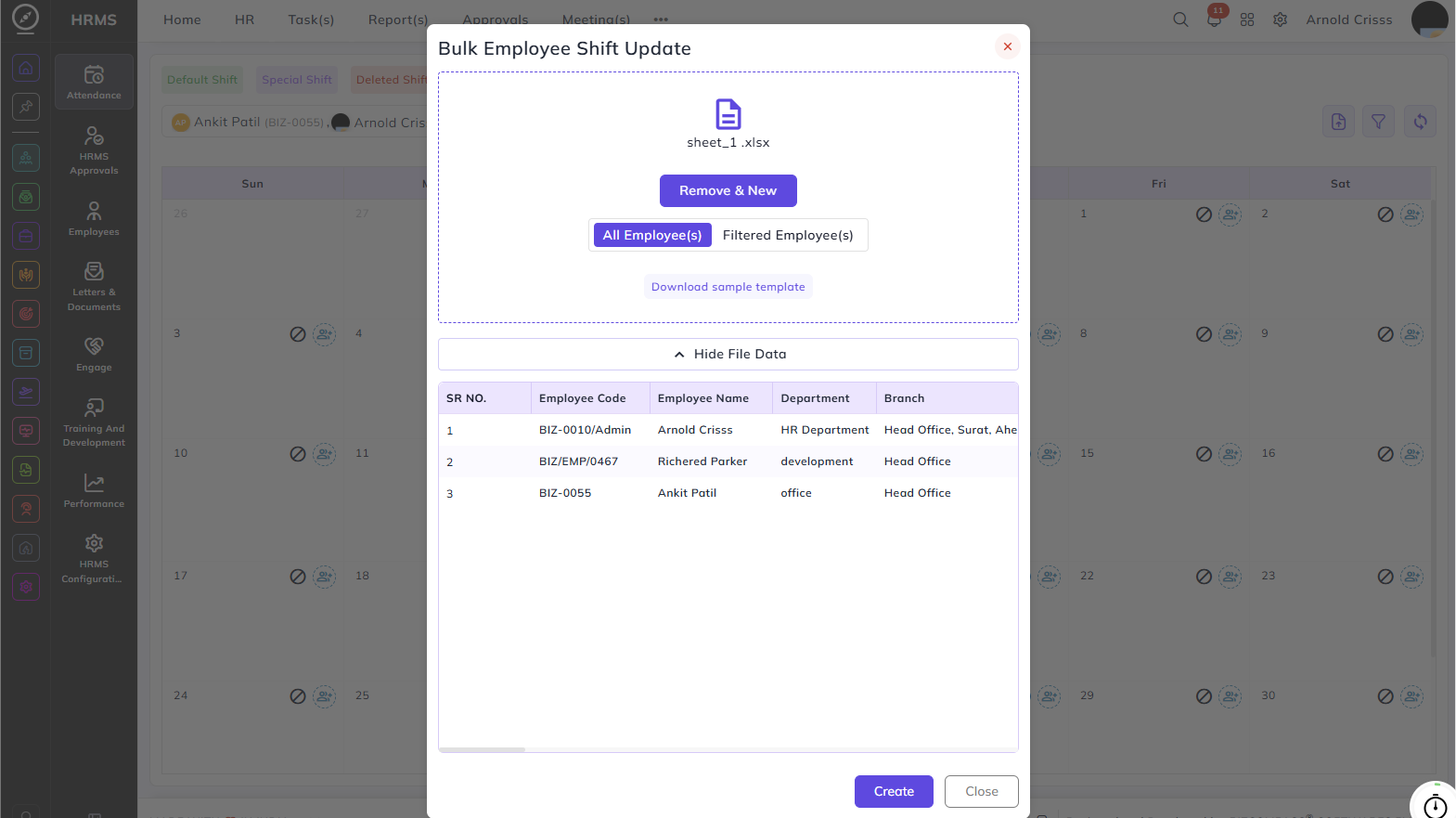The width and height of the screenshot is (1456, 818).
Task: Open the HR menu
Action: pyautogui.click(x=245, y=19)
